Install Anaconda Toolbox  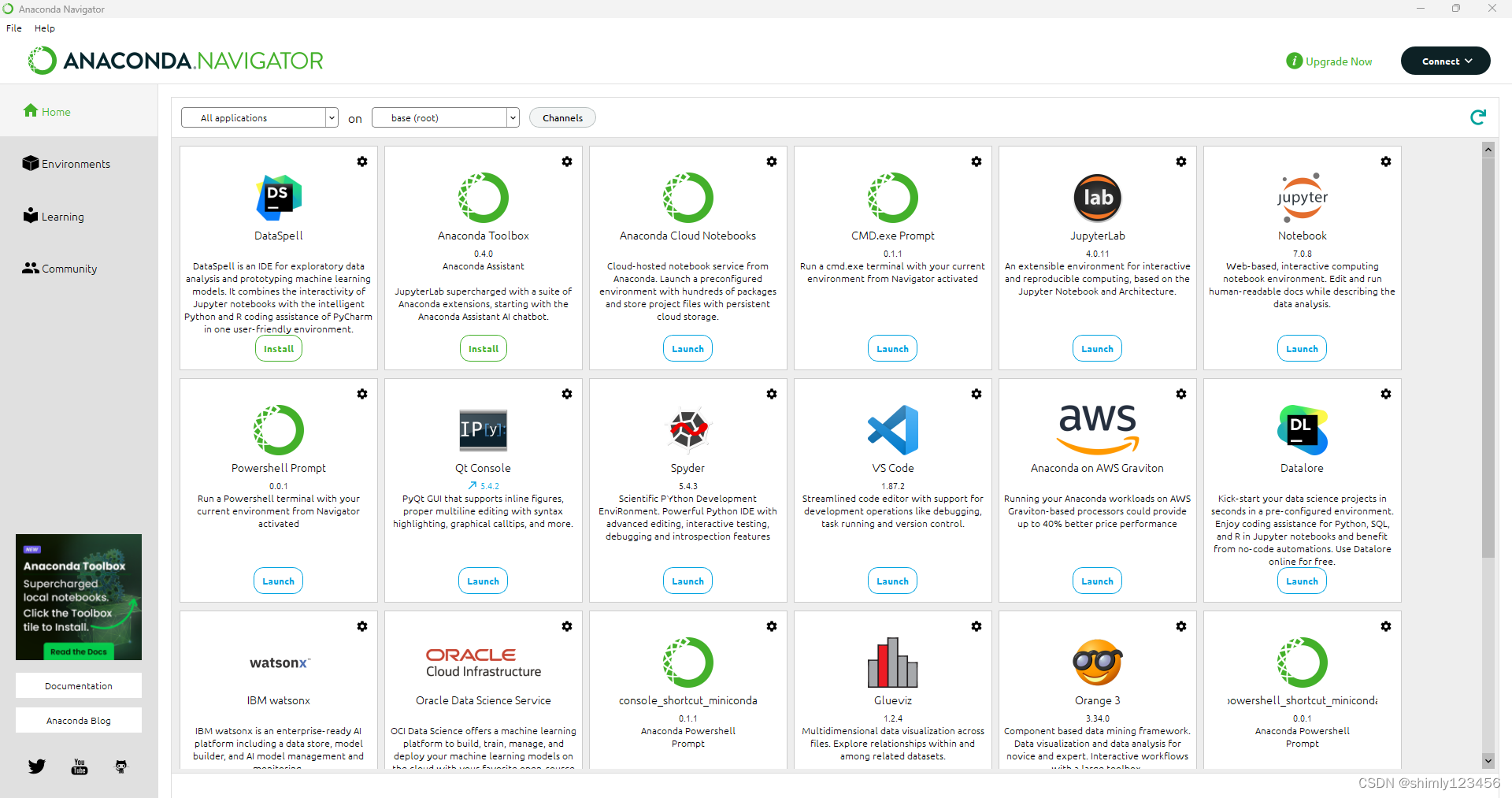point(484,349)
